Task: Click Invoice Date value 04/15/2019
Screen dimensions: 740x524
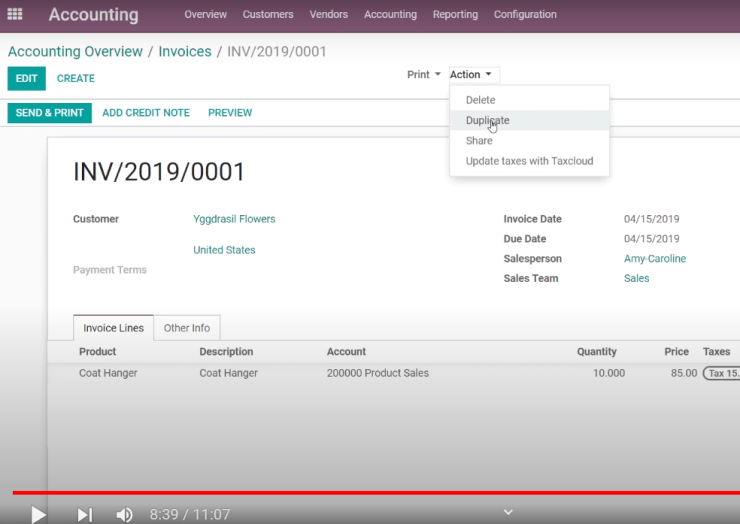Action: pos(652,219)
